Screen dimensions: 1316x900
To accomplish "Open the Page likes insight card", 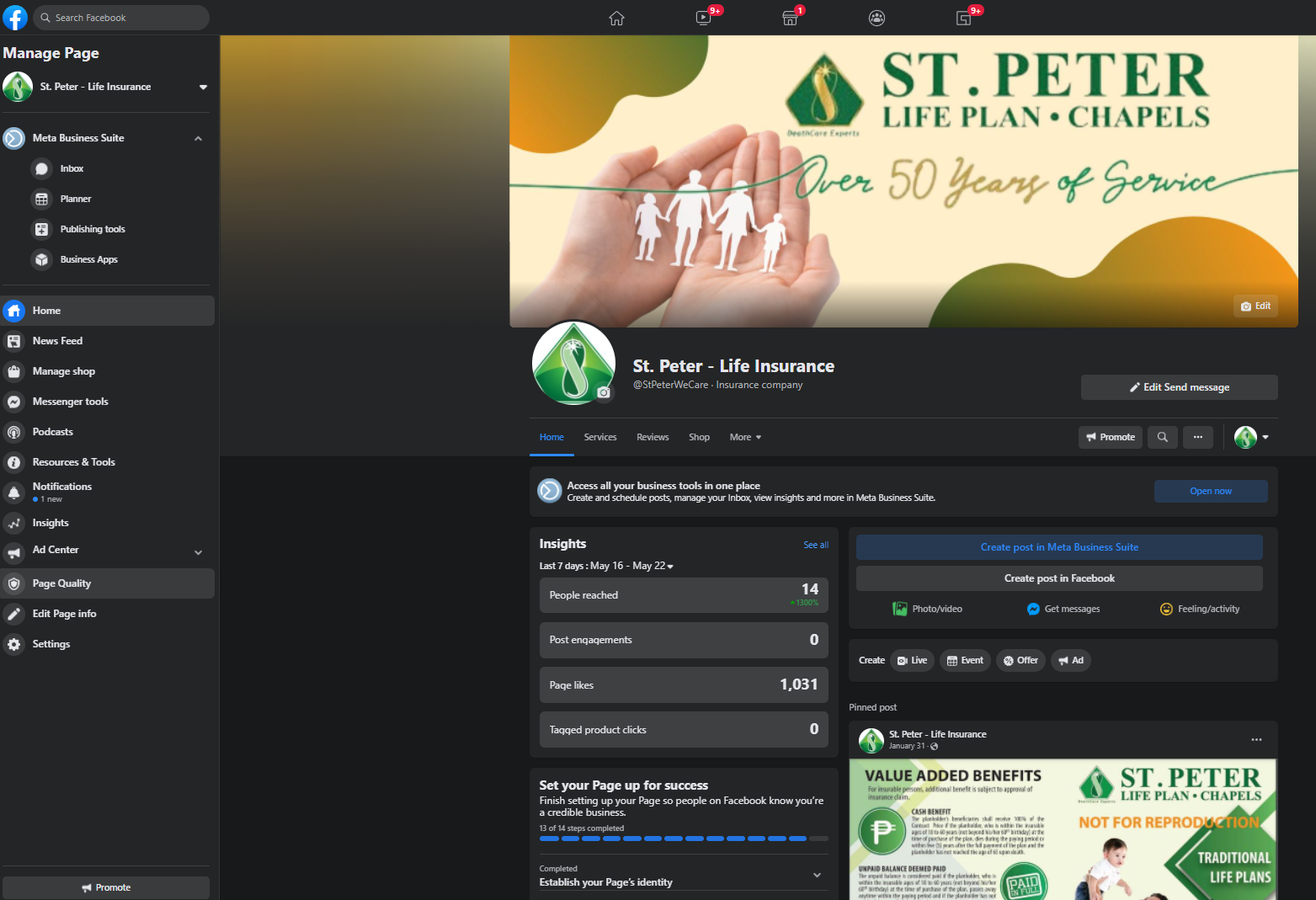I will coord(684,685).
